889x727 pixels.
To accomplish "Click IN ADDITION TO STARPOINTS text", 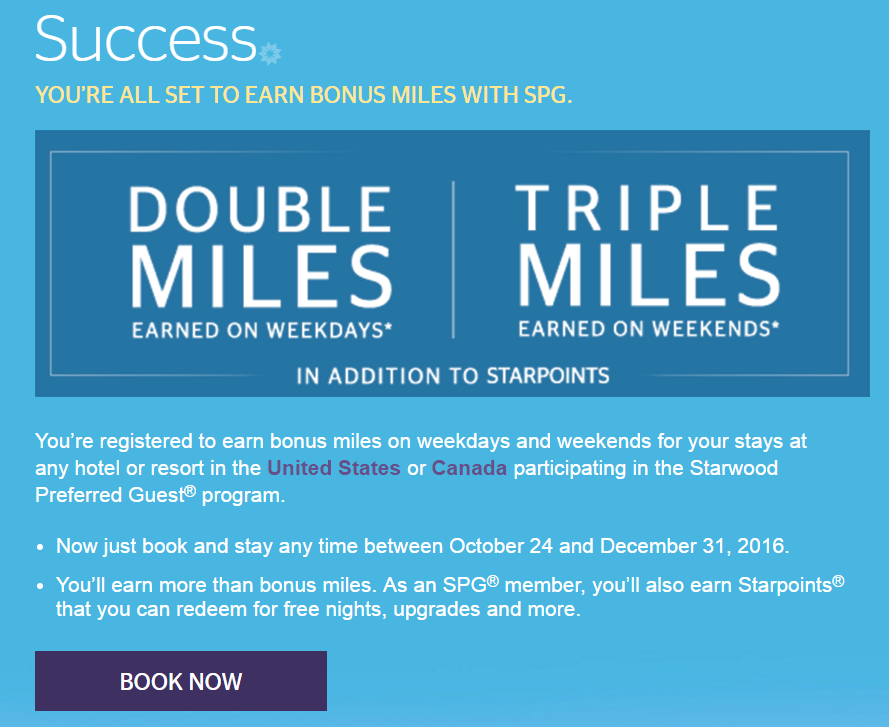I will click(x=452, y=375).
